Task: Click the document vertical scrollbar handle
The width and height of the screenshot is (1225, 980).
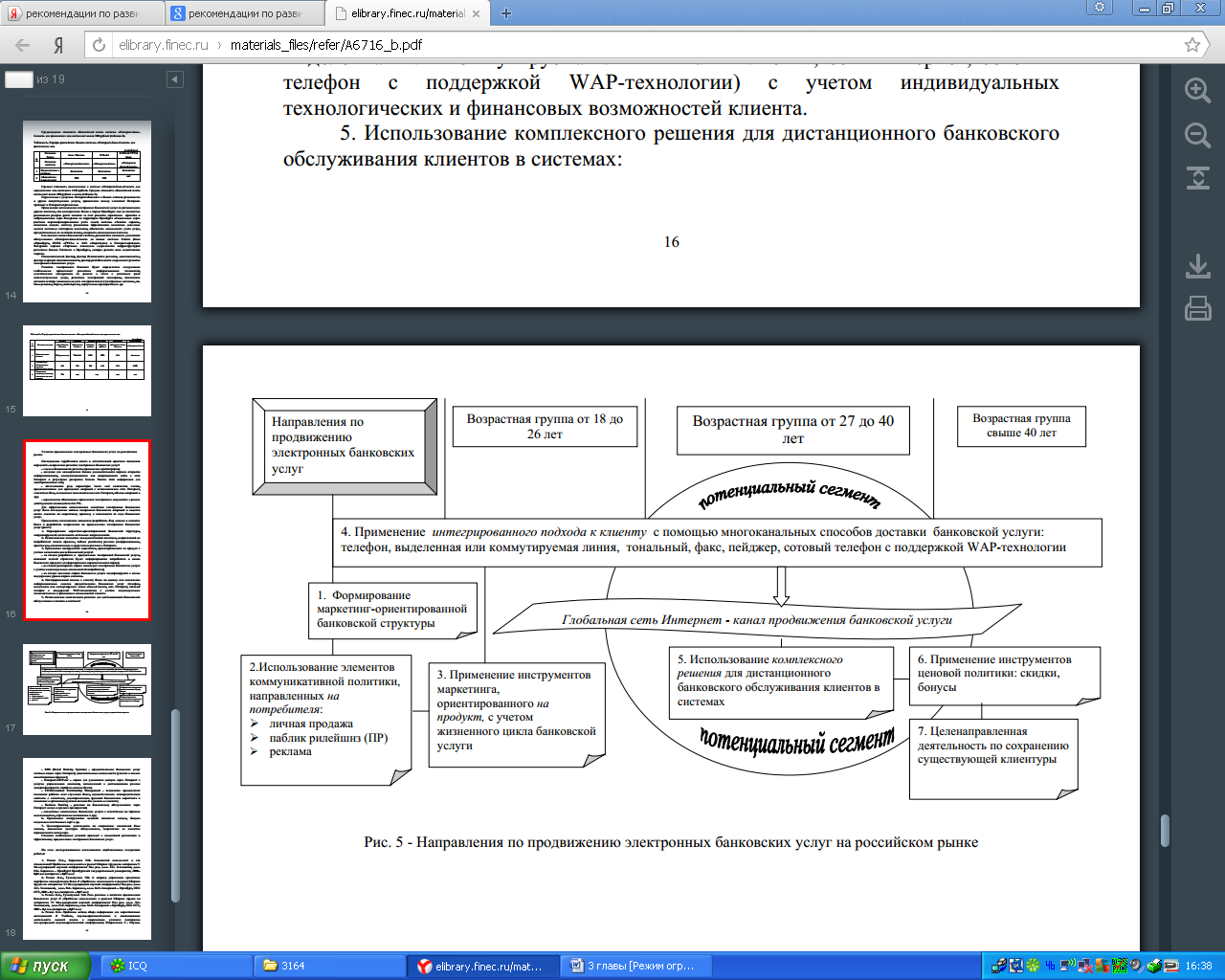Action: (x=1165, y=831)
